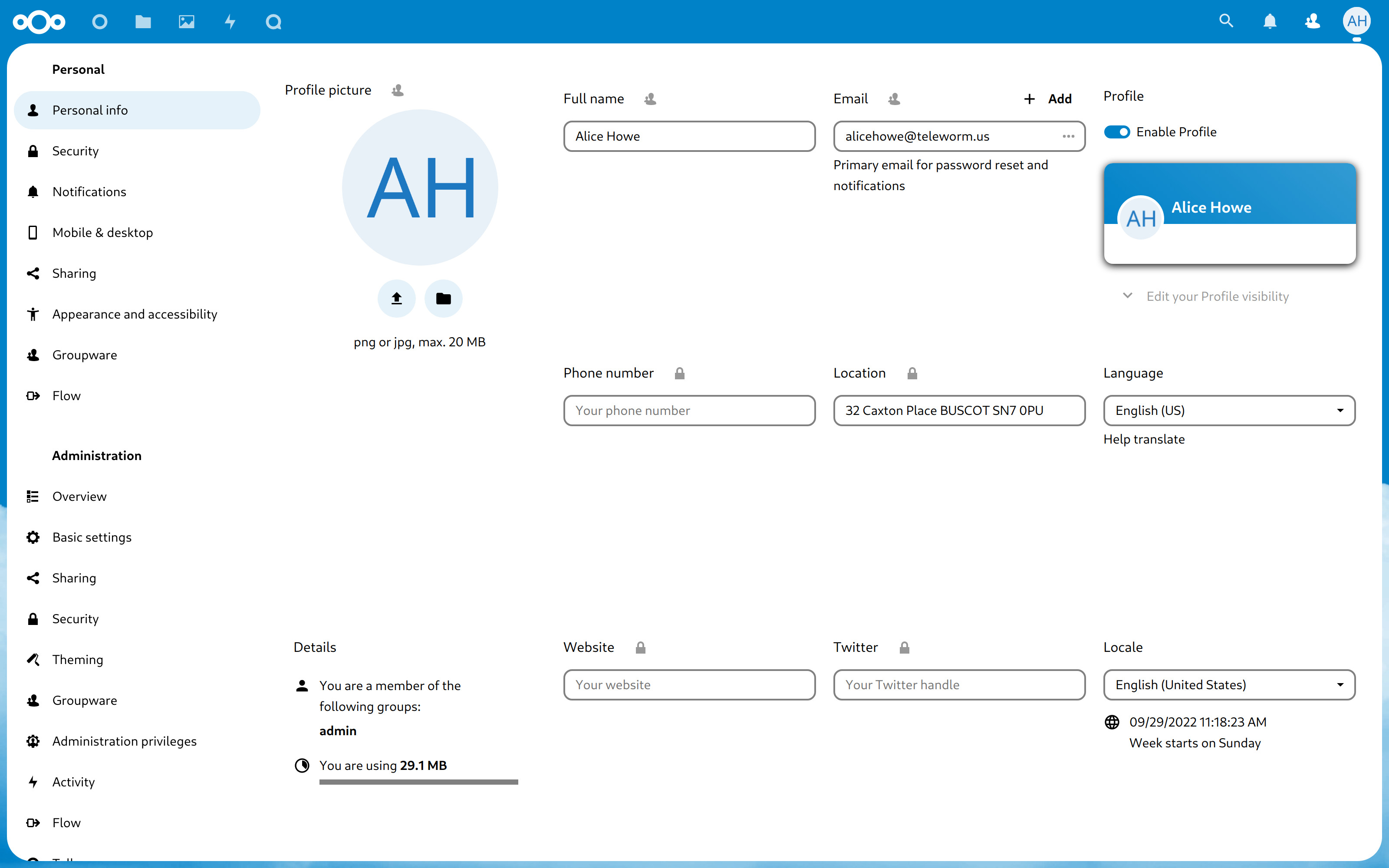Image resolution: width=1389 pixels, height=868 pixels.
Task: Open the Language dropdown
Action: pyautogui.click(x=1229, y=411)
